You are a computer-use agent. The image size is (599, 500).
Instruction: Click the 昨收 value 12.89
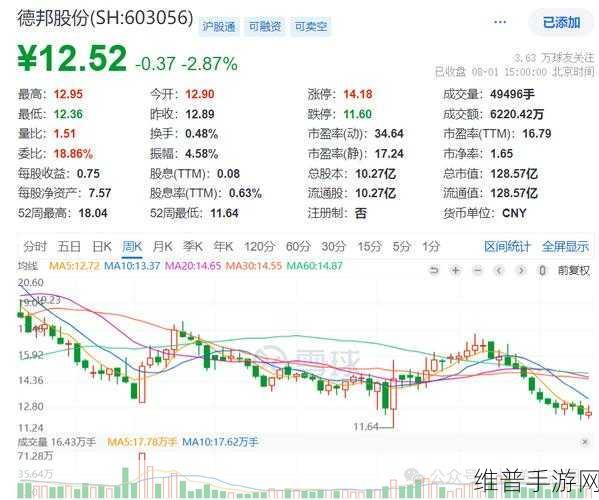click(x=200, y=114)
